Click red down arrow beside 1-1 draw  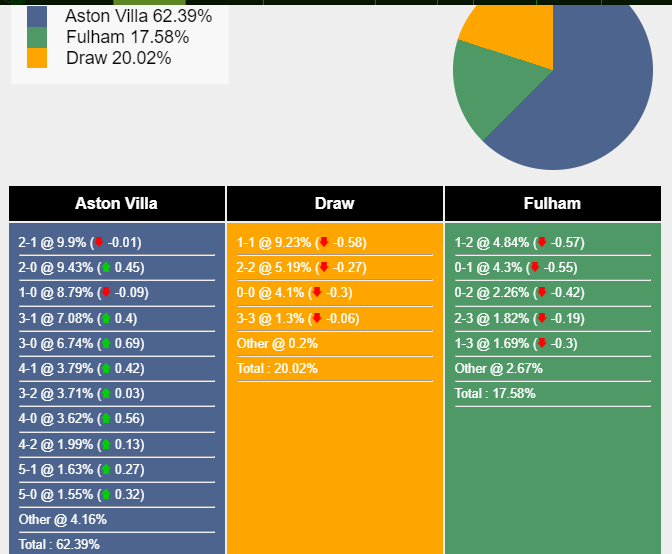tap(323, 243)
